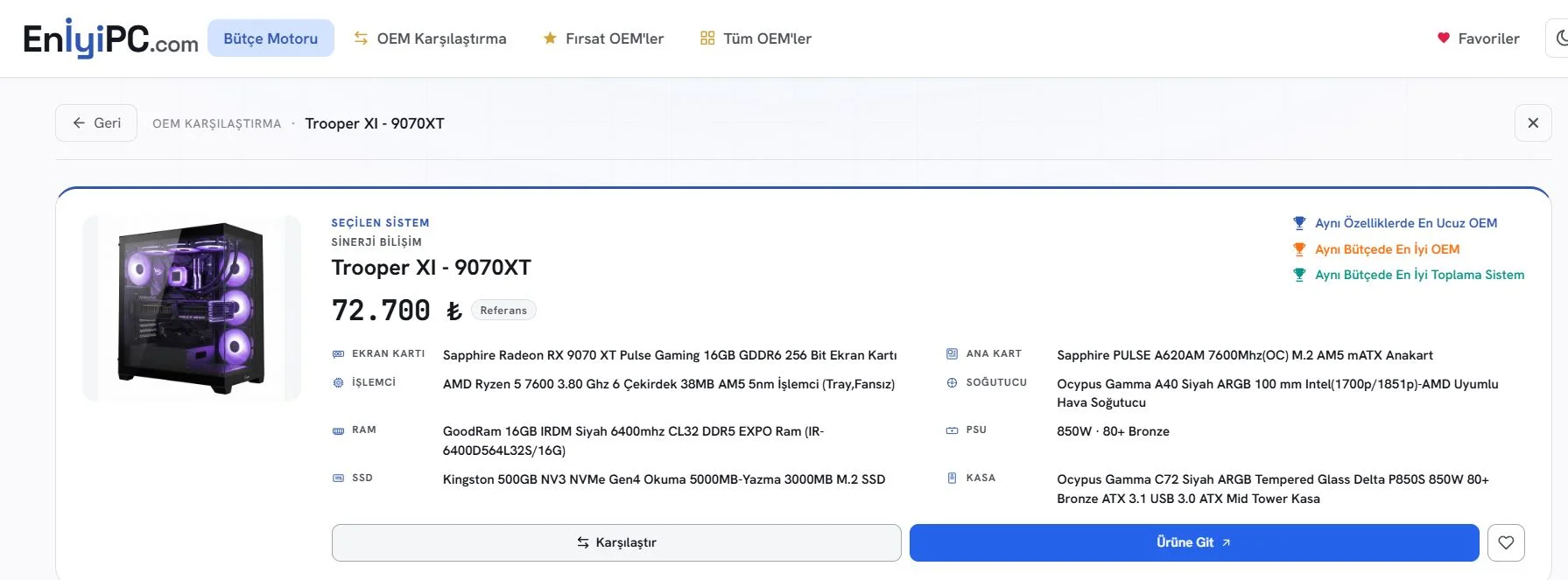Viewport: 1568px width, 580px height.
Task: Click the Kasa case icon
Action: [952, 478]
